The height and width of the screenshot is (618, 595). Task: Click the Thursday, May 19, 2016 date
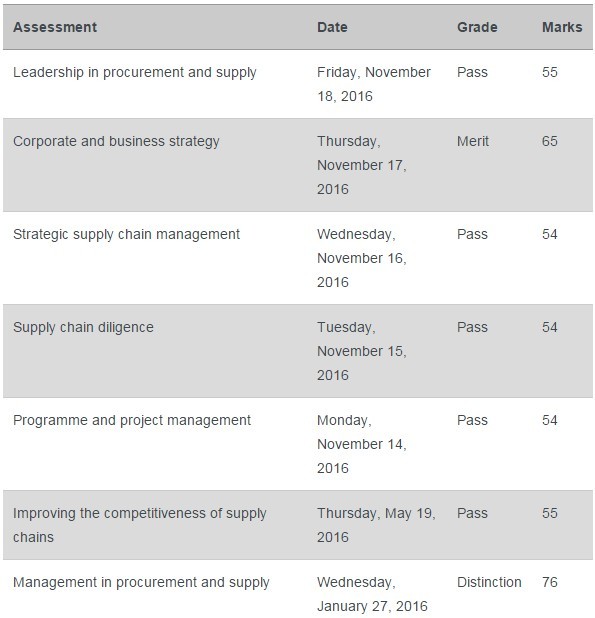tap(376, 525)
